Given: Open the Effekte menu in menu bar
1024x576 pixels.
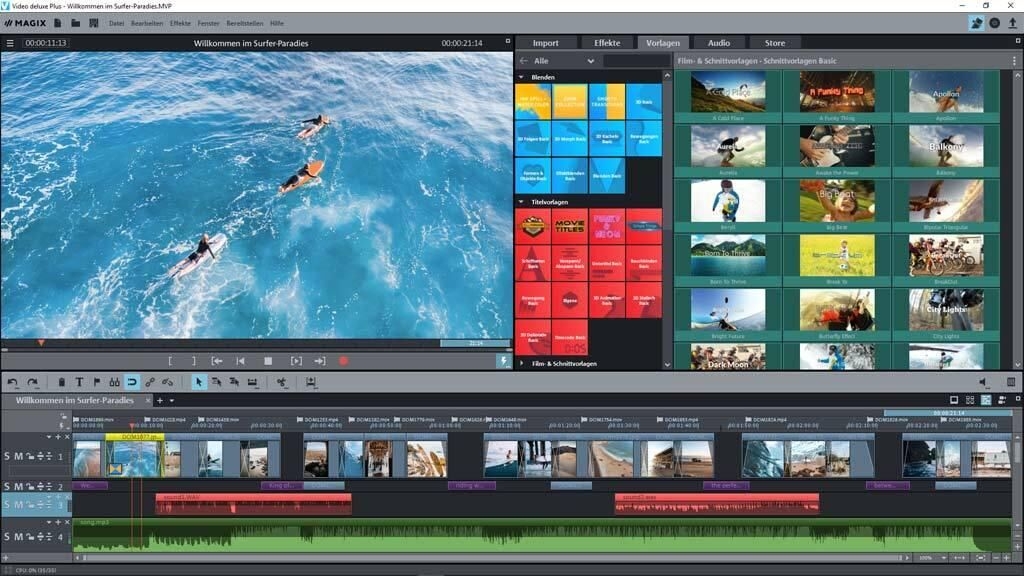Looking at the screenshot, I should (180, 22).
